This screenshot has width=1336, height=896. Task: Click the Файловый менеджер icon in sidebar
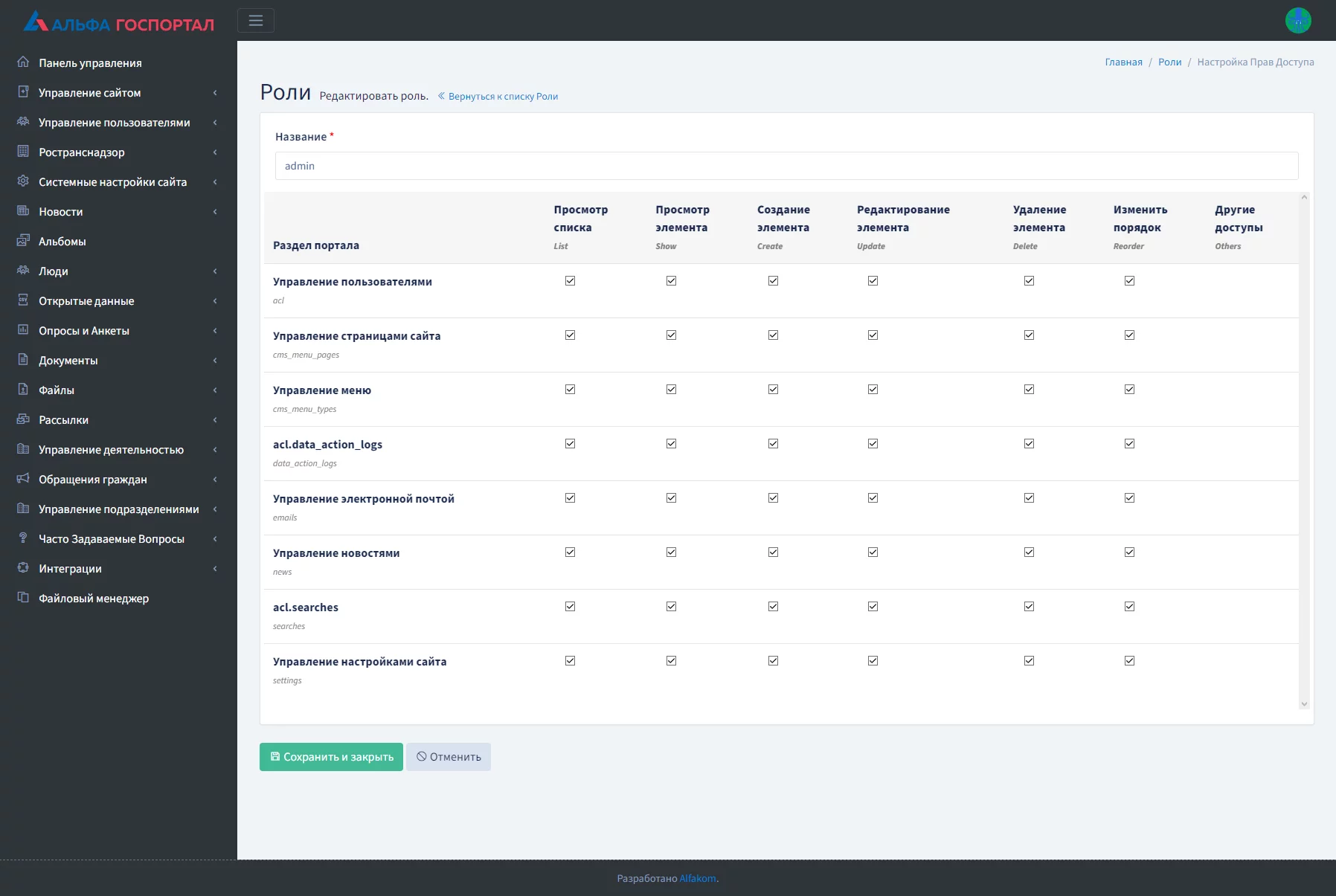23,598
